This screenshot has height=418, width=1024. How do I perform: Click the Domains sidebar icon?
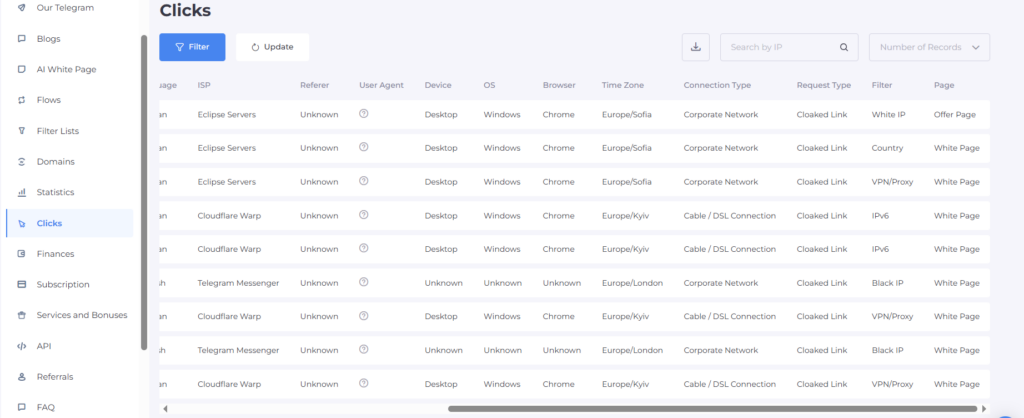click(x=22, y=162)
